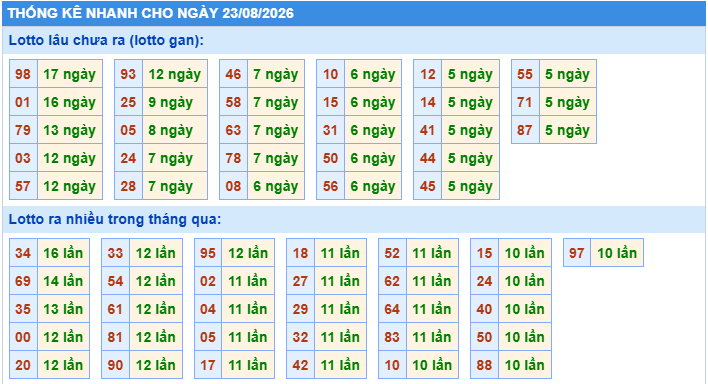Select frequent number 97 cell
This screenshot has width=708, height=384.
coord(577,253)
